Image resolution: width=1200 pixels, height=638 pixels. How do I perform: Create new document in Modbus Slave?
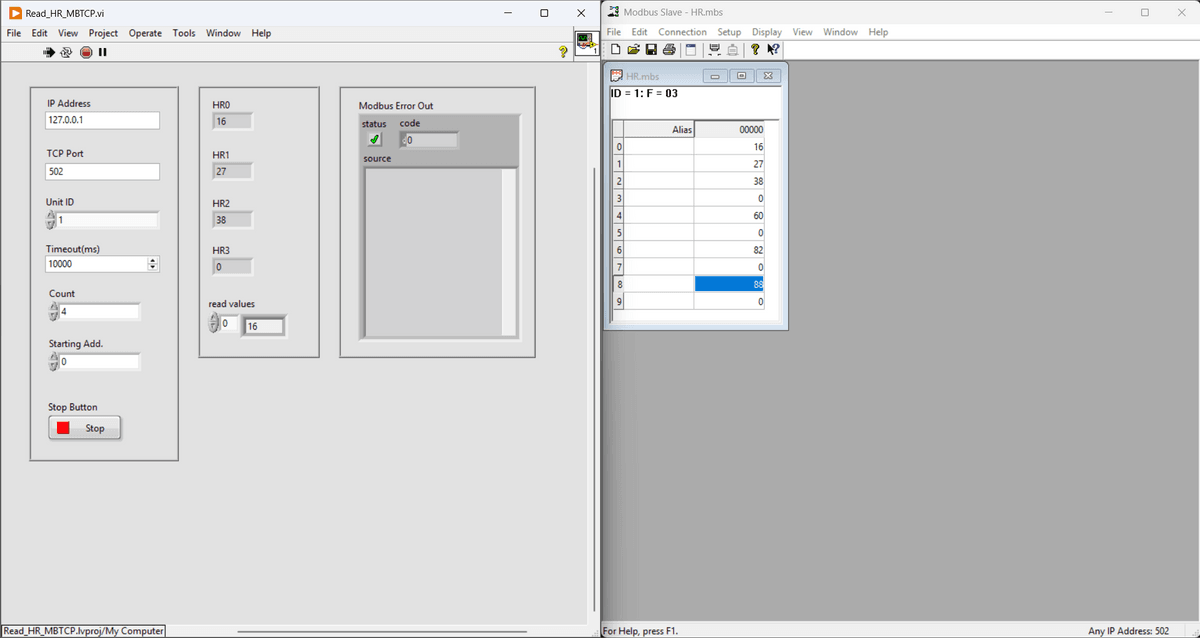click(616, 50)
